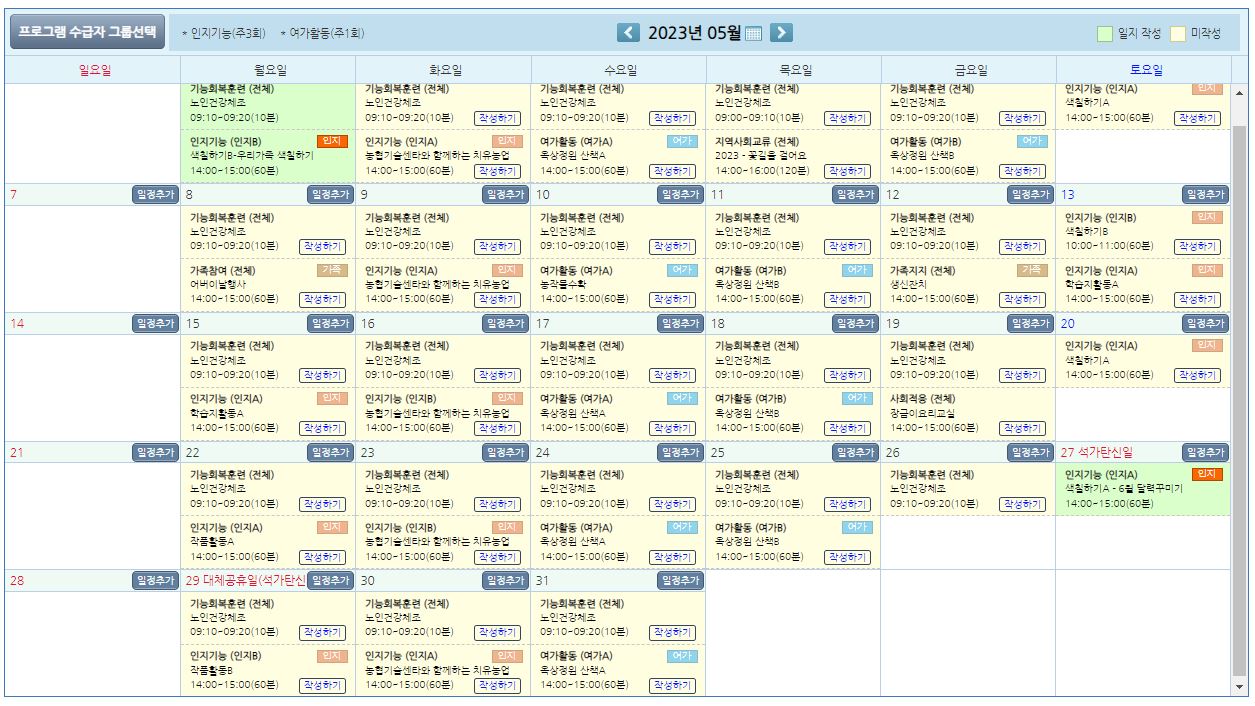Click the scrollbar up arrow

[1240, 93]
